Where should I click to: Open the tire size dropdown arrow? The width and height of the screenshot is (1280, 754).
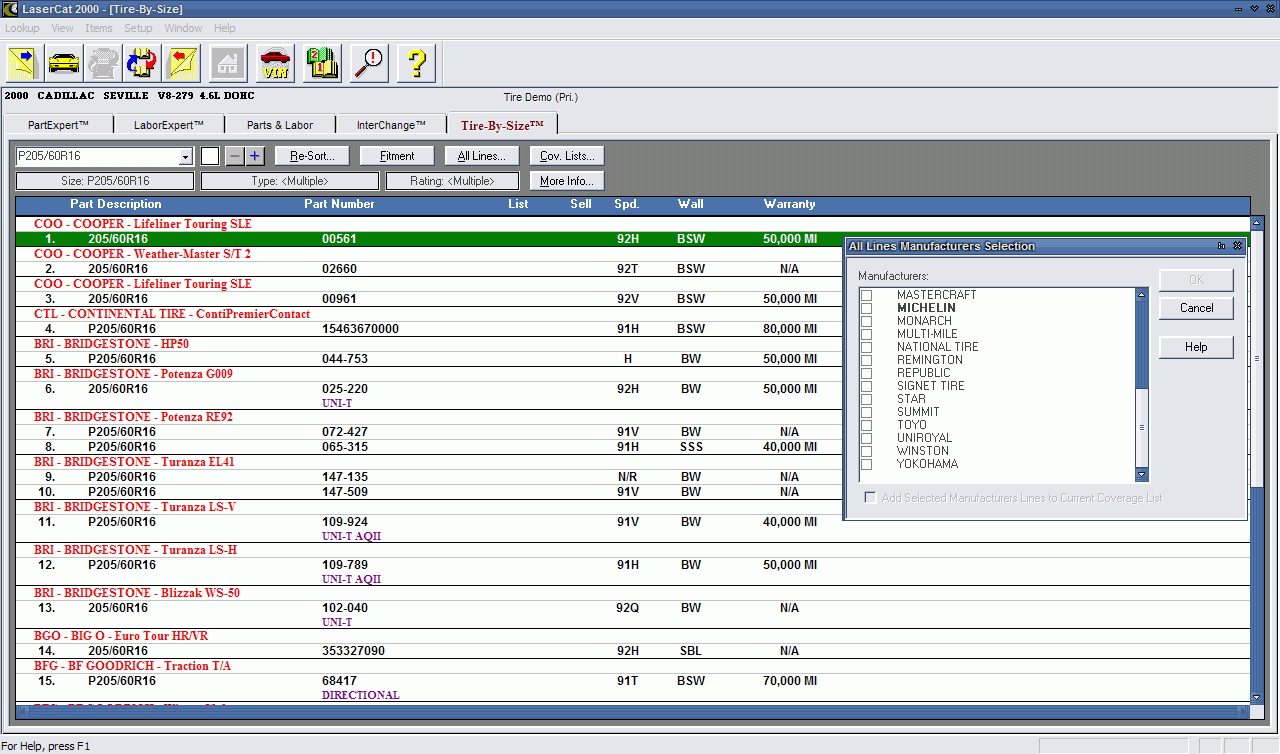tap(185, 157)
